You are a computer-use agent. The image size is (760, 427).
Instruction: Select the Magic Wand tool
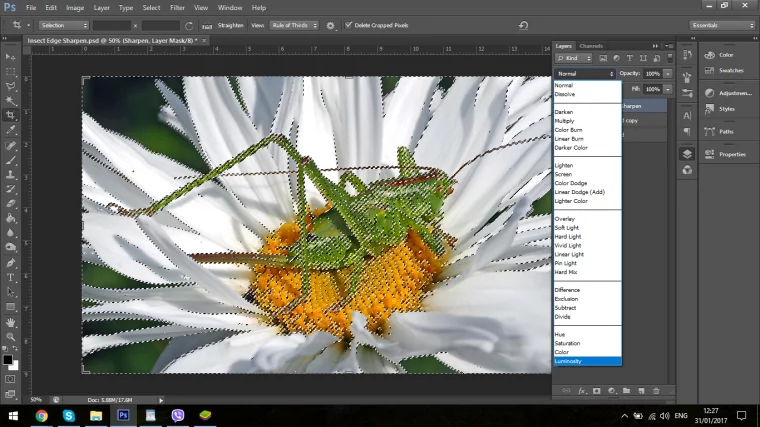[x=10, y=101]
